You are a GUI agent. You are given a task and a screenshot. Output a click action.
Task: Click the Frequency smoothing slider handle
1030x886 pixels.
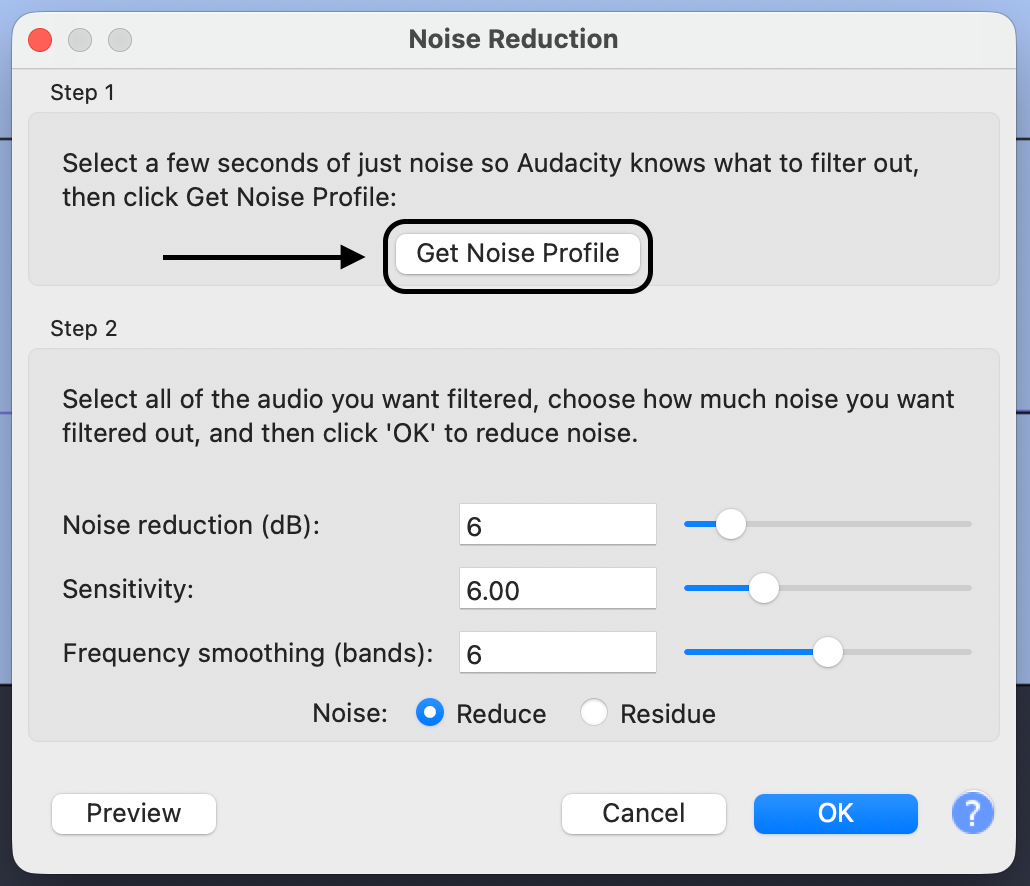828,653
